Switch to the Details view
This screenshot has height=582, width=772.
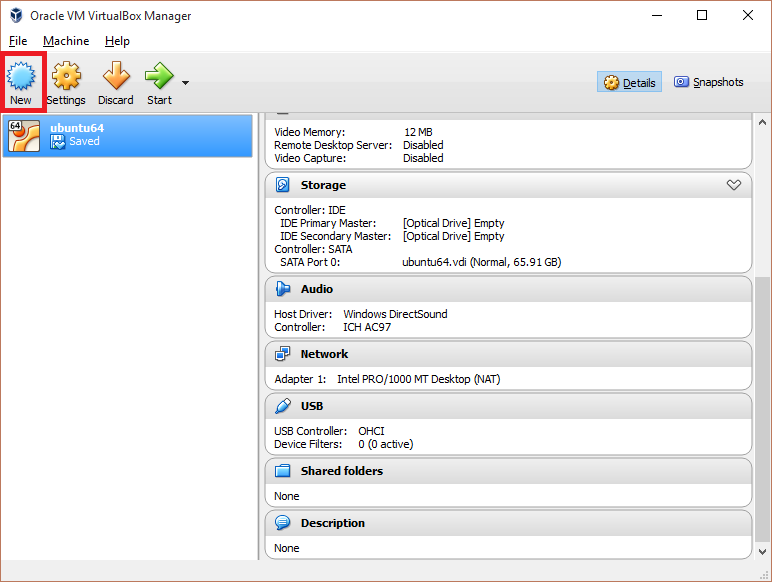pyautogui.click(x=629, y=82)
